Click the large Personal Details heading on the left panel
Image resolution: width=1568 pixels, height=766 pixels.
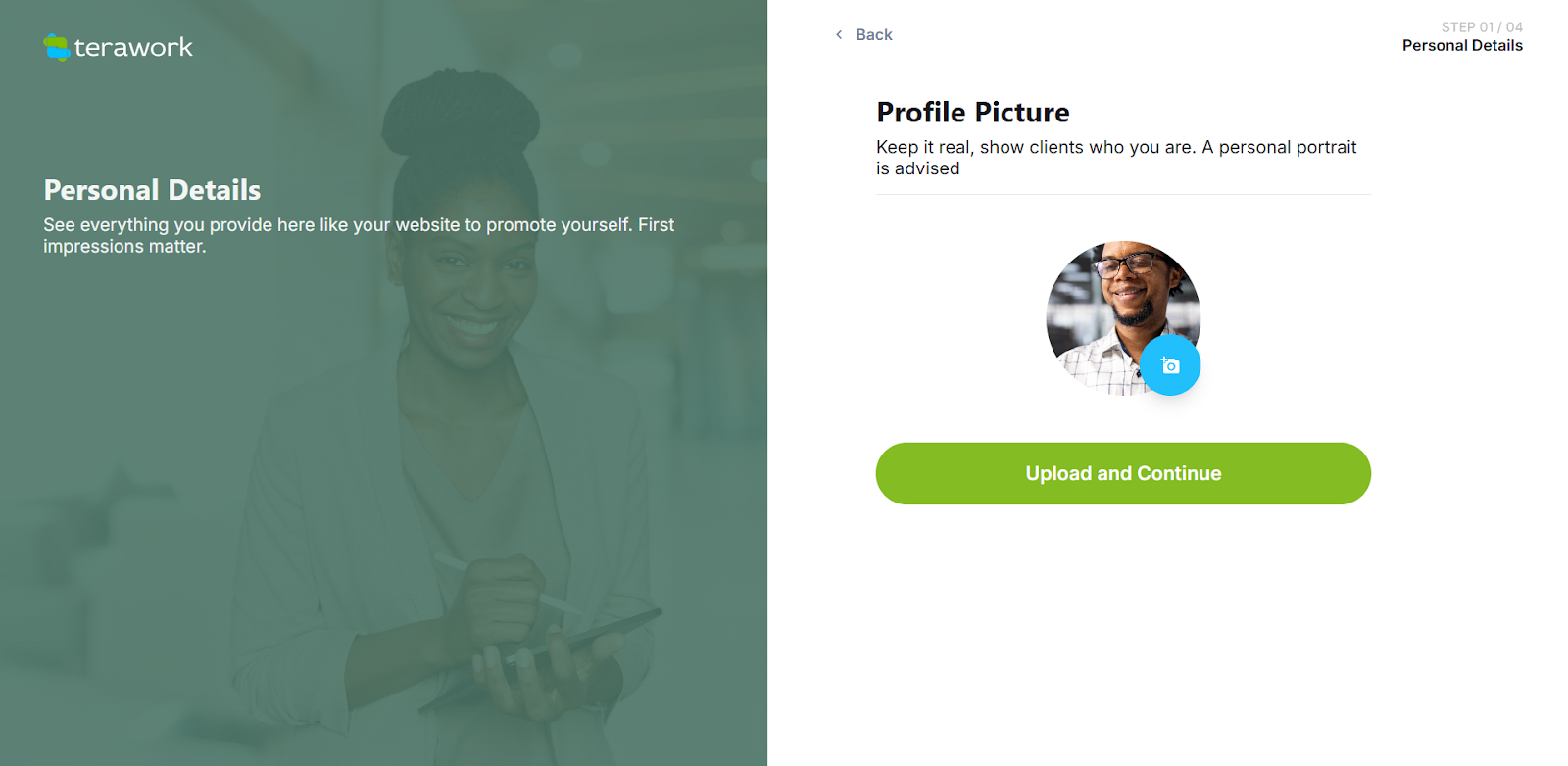pyautogui.click(x=152, y=190)
